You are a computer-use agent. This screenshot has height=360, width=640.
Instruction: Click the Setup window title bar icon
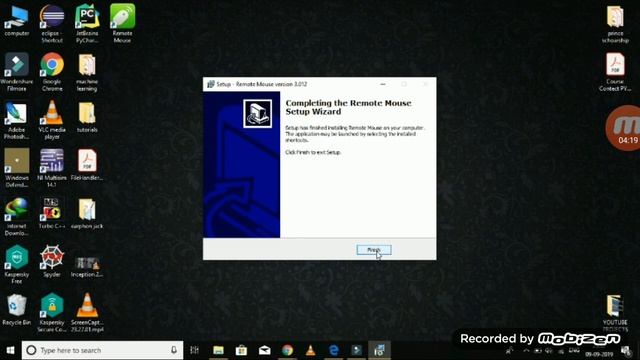click(211, 84)
